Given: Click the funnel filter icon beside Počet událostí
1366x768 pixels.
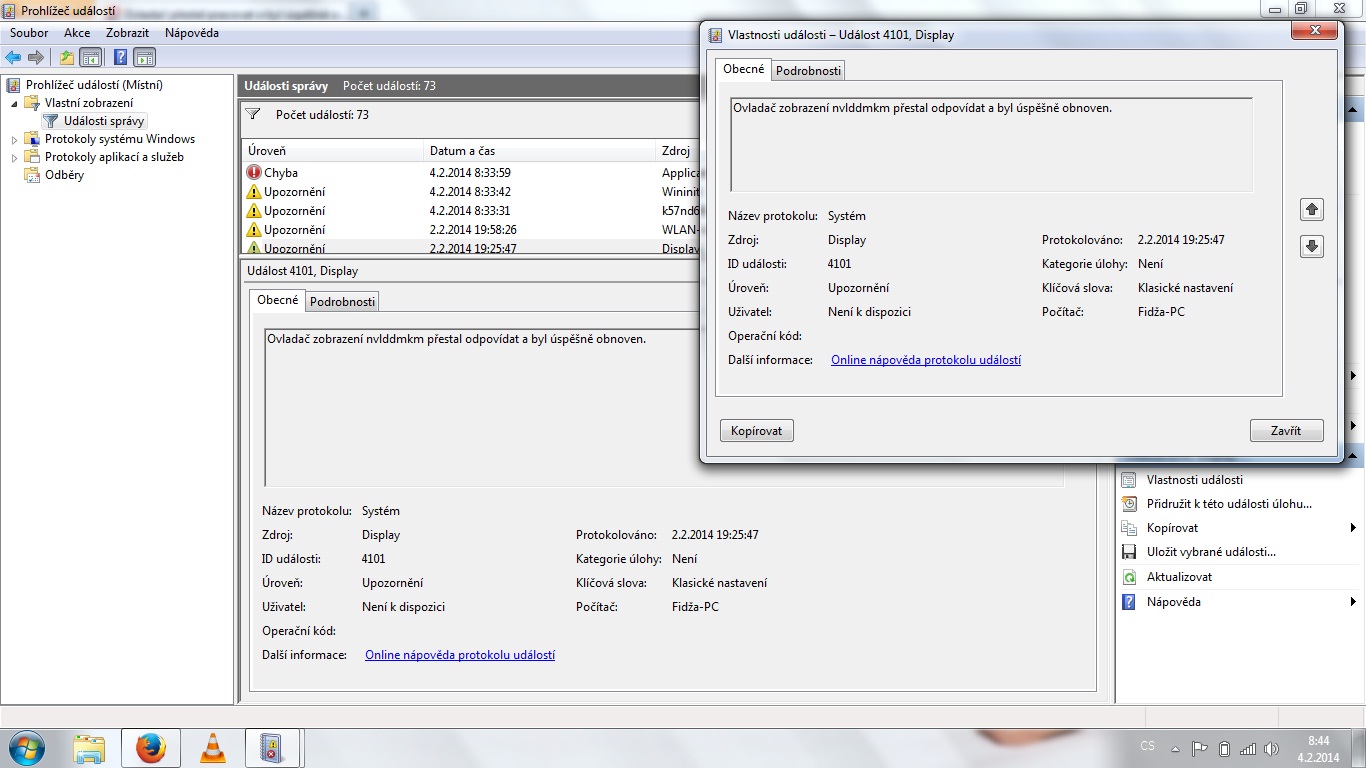Looking at the screenshot, I should [x=253, y=114].
